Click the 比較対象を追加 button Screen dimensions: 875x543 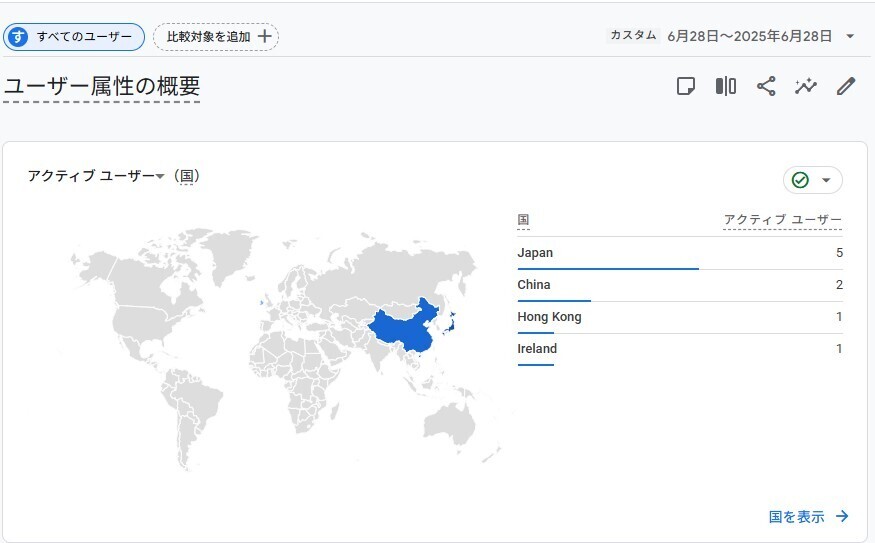[215, 37]
